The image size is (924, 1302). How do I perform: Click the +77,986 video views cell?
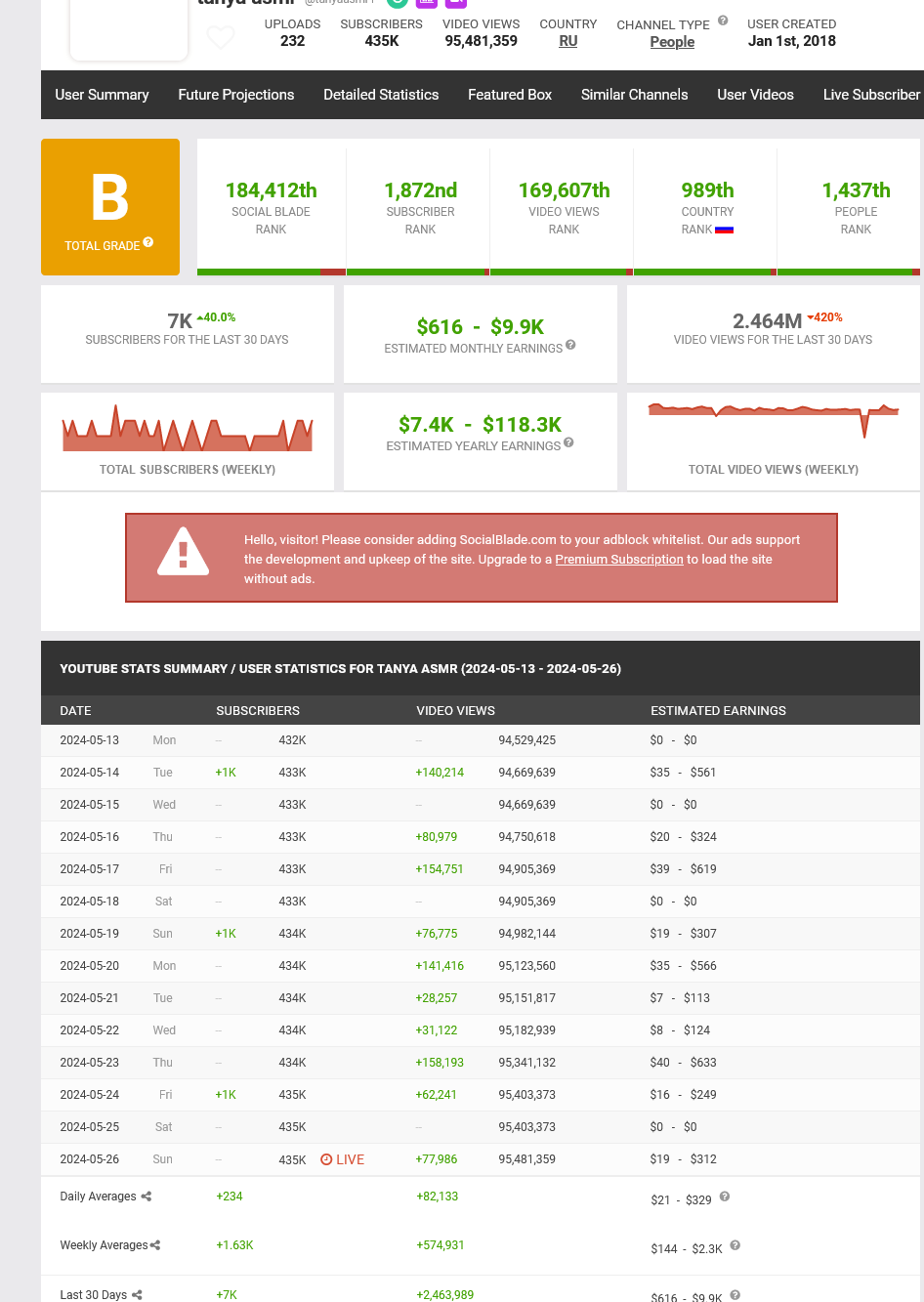click(x=437, y=1159)
